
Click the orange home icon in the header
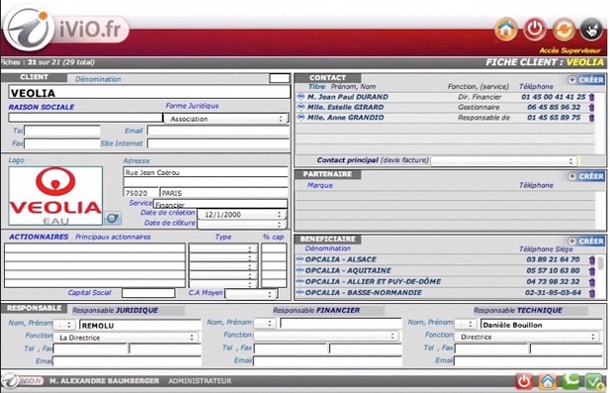click(x=506, y=29)
